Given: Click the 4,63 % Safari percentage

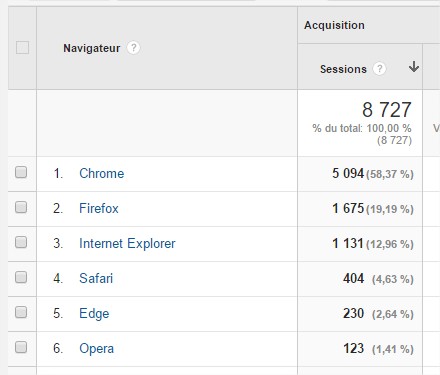Looking at the screenshot, I should 393,279.
